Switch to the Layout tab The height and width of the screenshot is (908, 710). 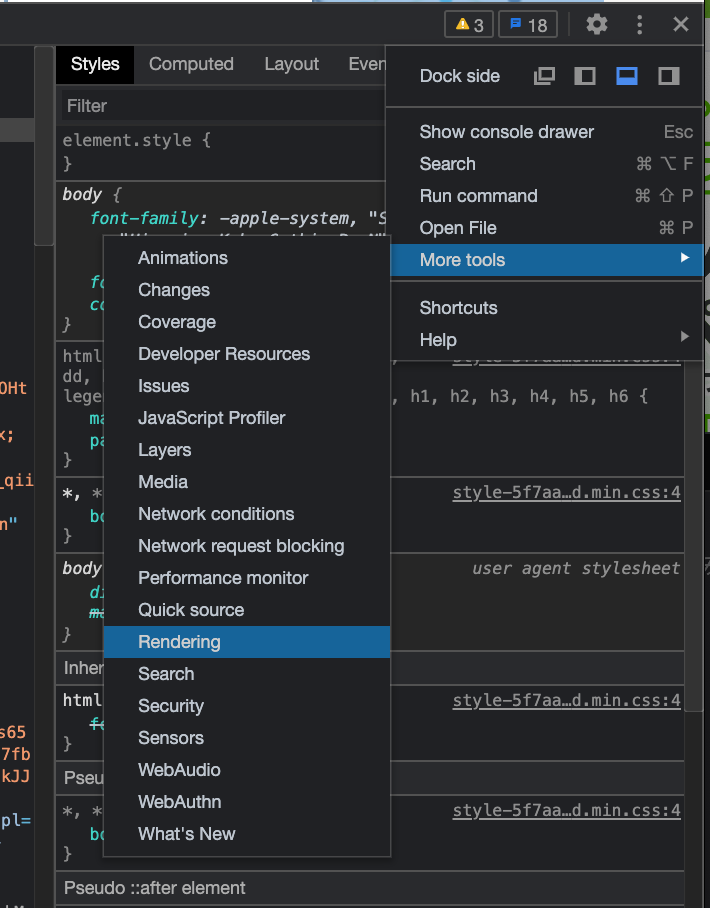coord(291,64)
